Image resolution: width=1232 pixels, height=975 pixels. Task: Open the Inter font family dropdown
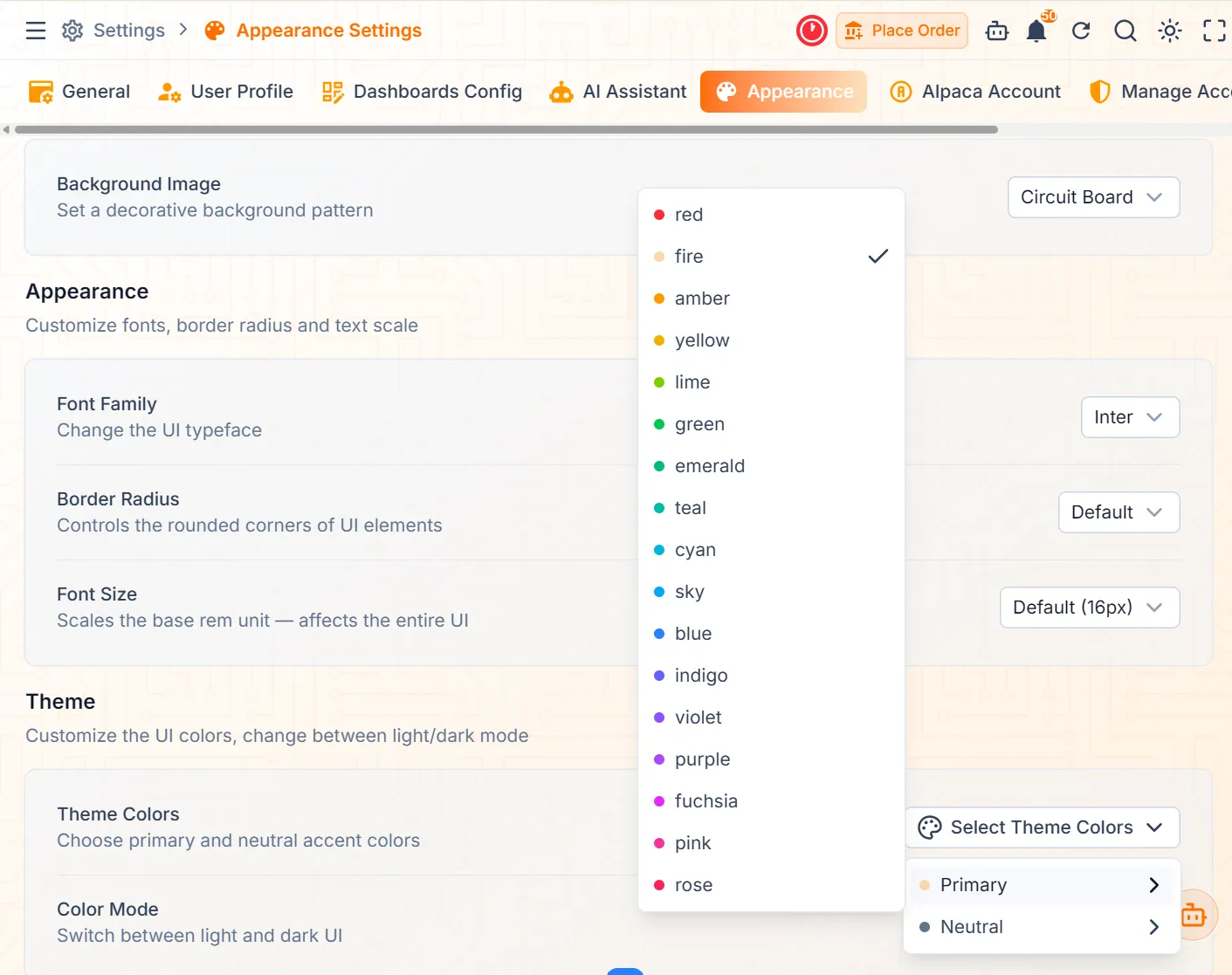1131,417
